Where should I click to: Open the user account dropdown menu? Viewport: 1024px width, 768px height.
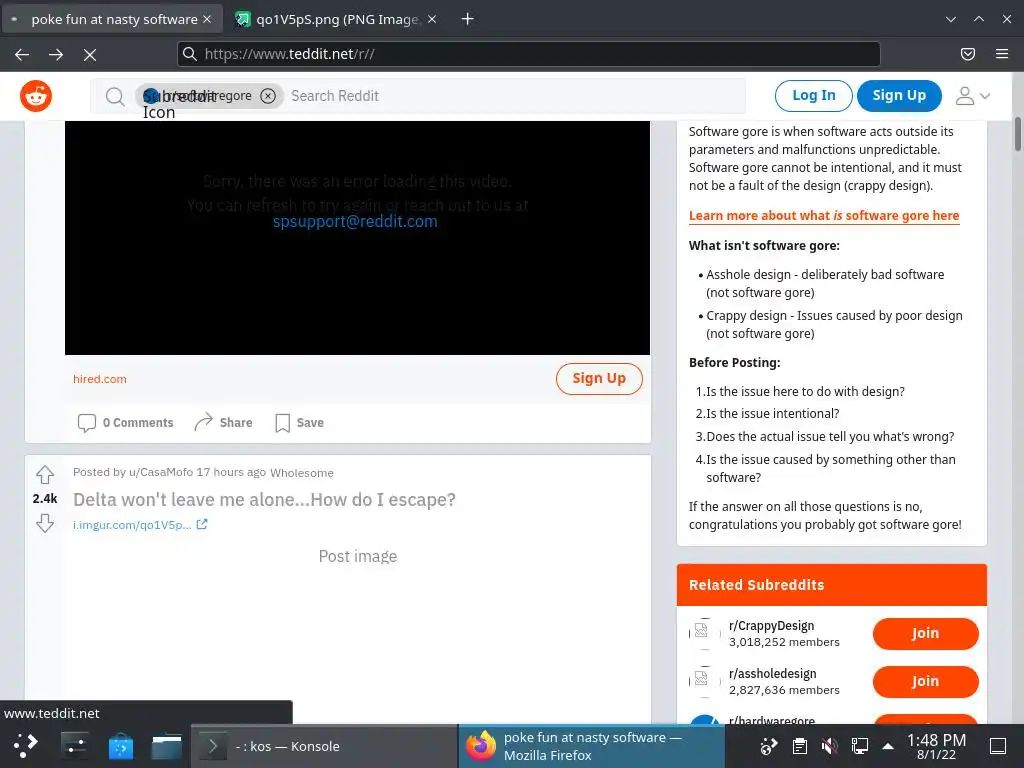click(972, 96)
